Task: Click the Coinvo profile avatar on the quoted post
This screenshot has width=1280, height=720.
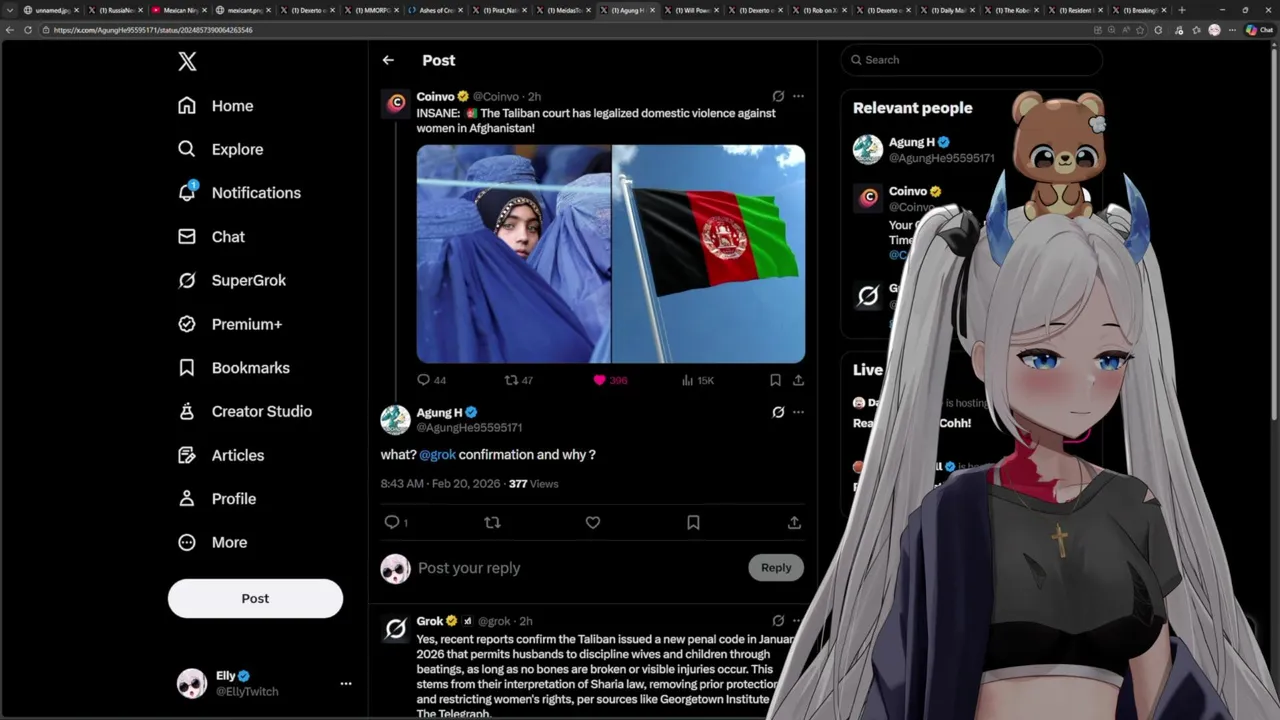Action: click(x=396, y=103)
